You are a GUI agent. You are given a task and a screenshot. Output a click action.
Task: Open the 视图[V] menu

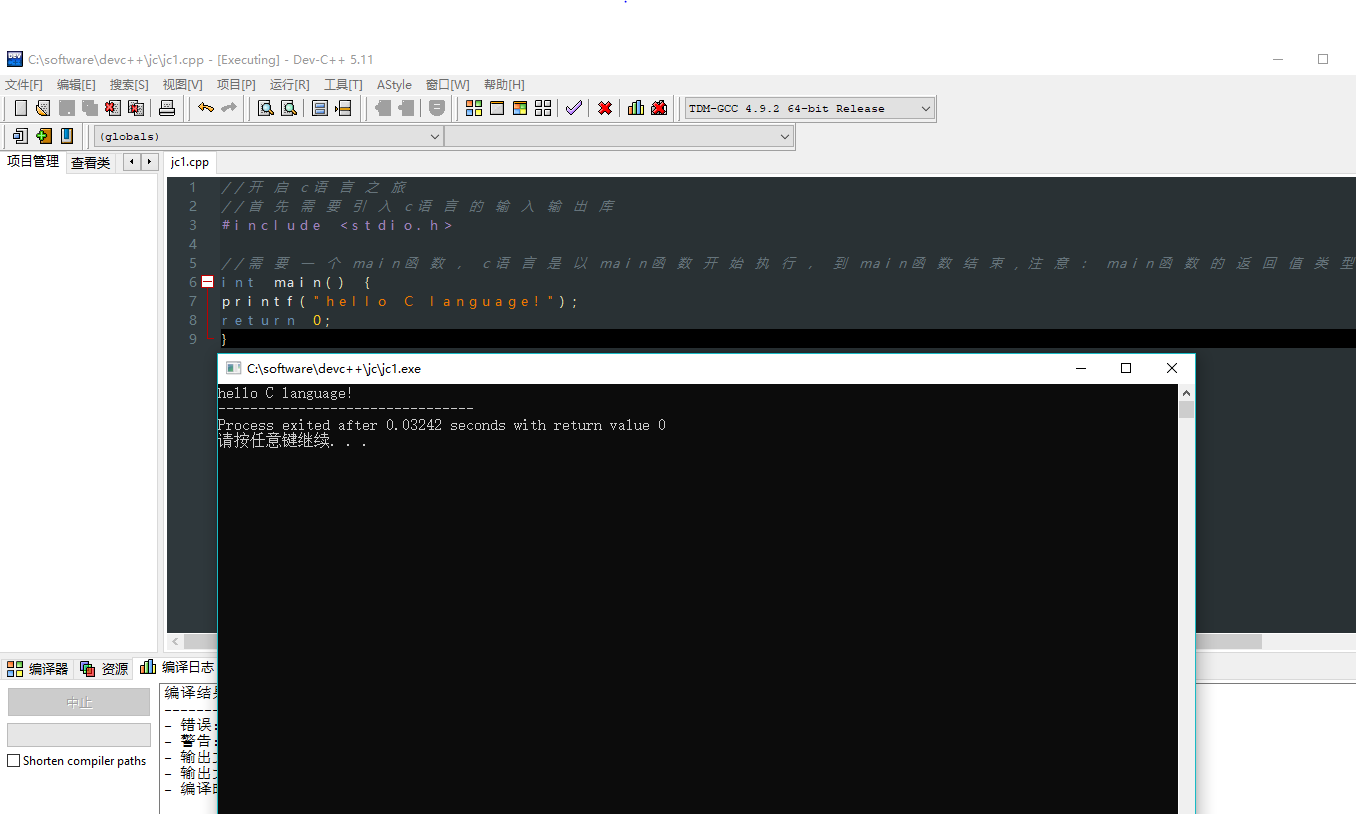tap(183, 85)
